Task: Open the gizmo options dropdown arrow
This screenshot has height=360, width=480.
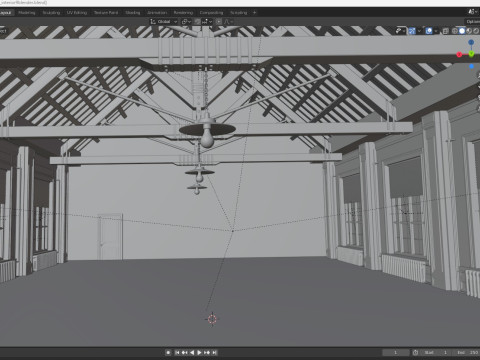Action: (419, 31)
